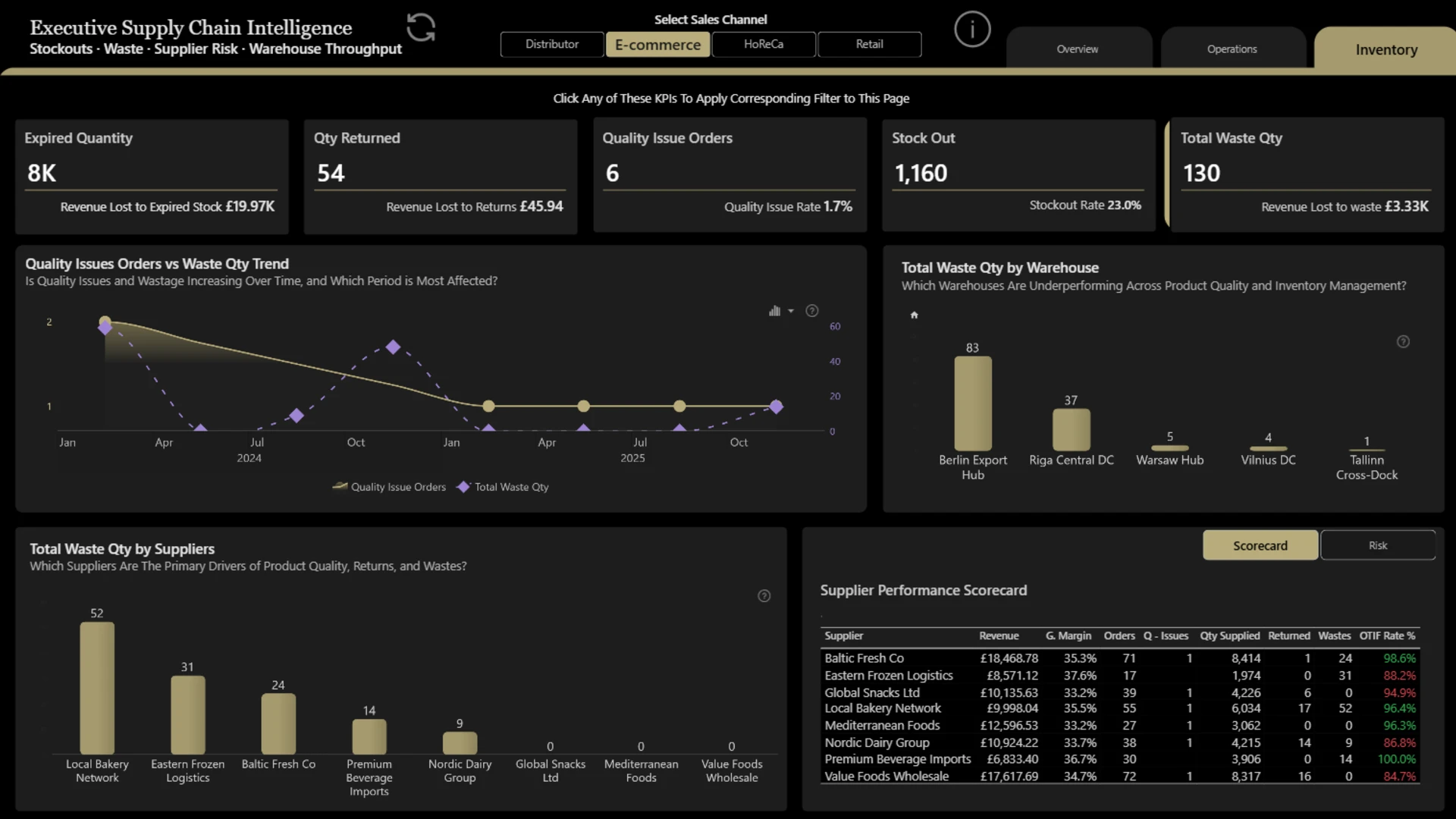
Task: Sort scorecard by Wastes column
Action: tap(1334, 636)
